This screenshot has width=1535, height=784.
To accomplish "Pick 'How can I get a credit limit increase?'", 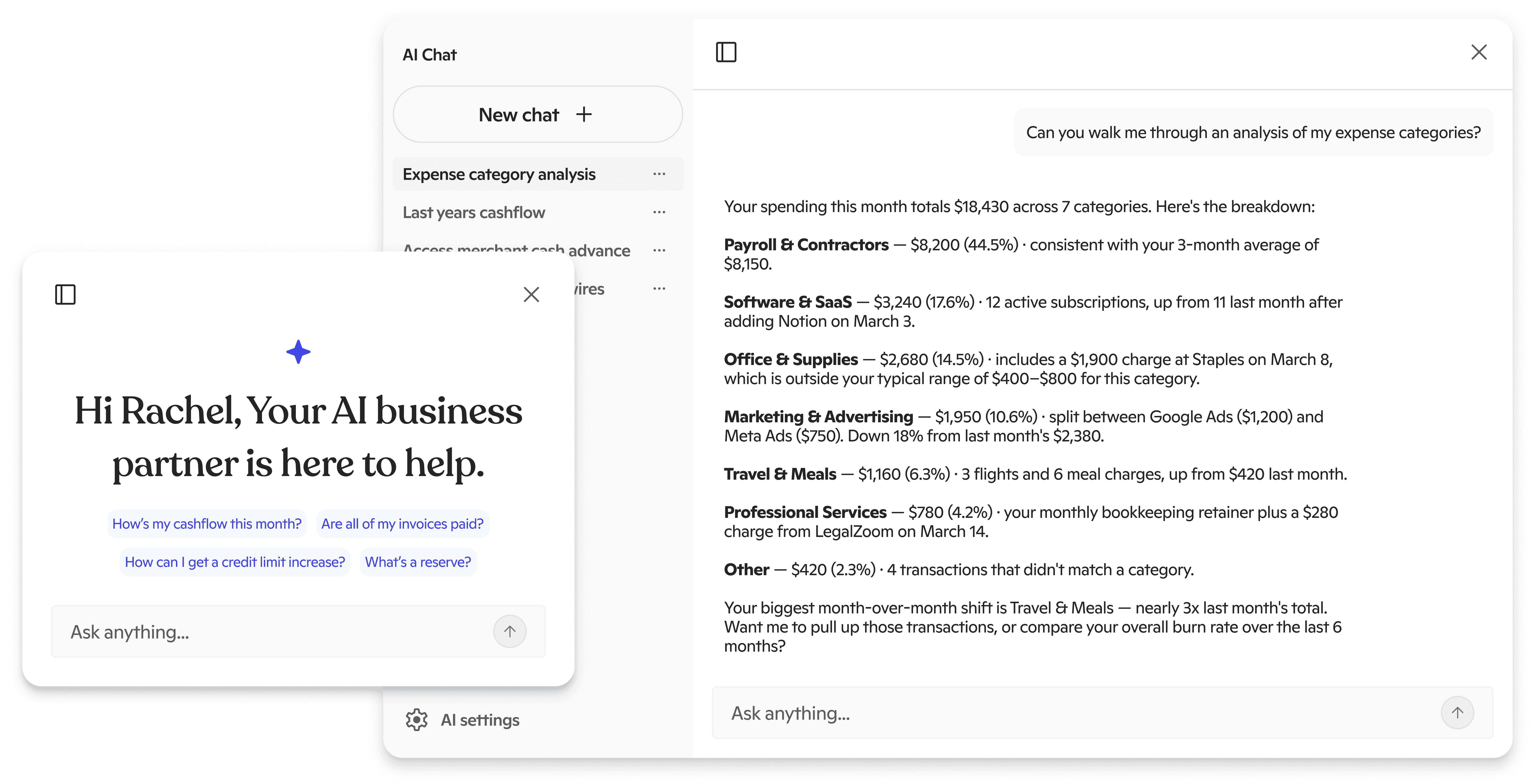I will pos(235,562).
